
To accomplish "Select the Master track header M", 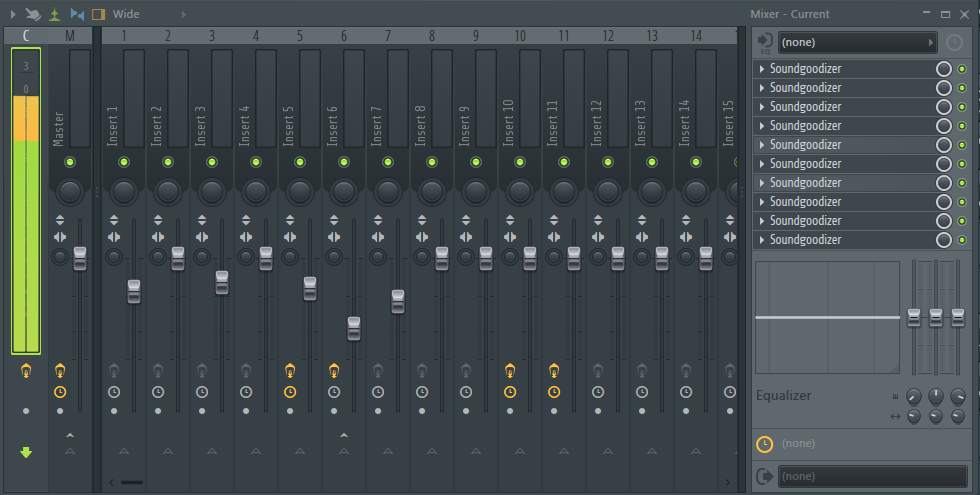I will (70, 36).
